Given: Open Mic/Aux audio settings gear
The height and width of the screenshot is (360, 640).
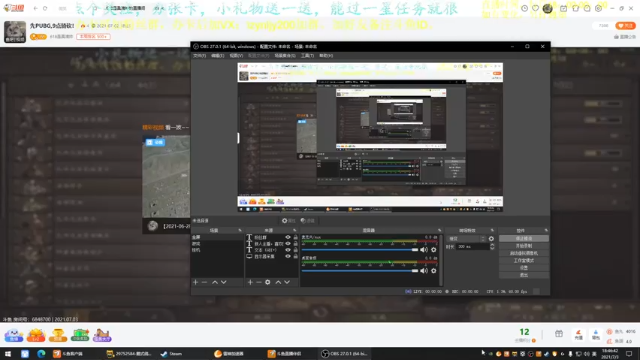Looking at the screenshot, I should click(433, 249).
